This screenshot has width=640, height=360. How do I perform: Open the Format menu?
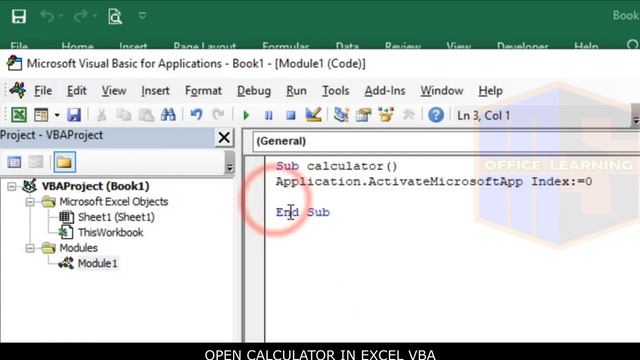click(203, 91)
